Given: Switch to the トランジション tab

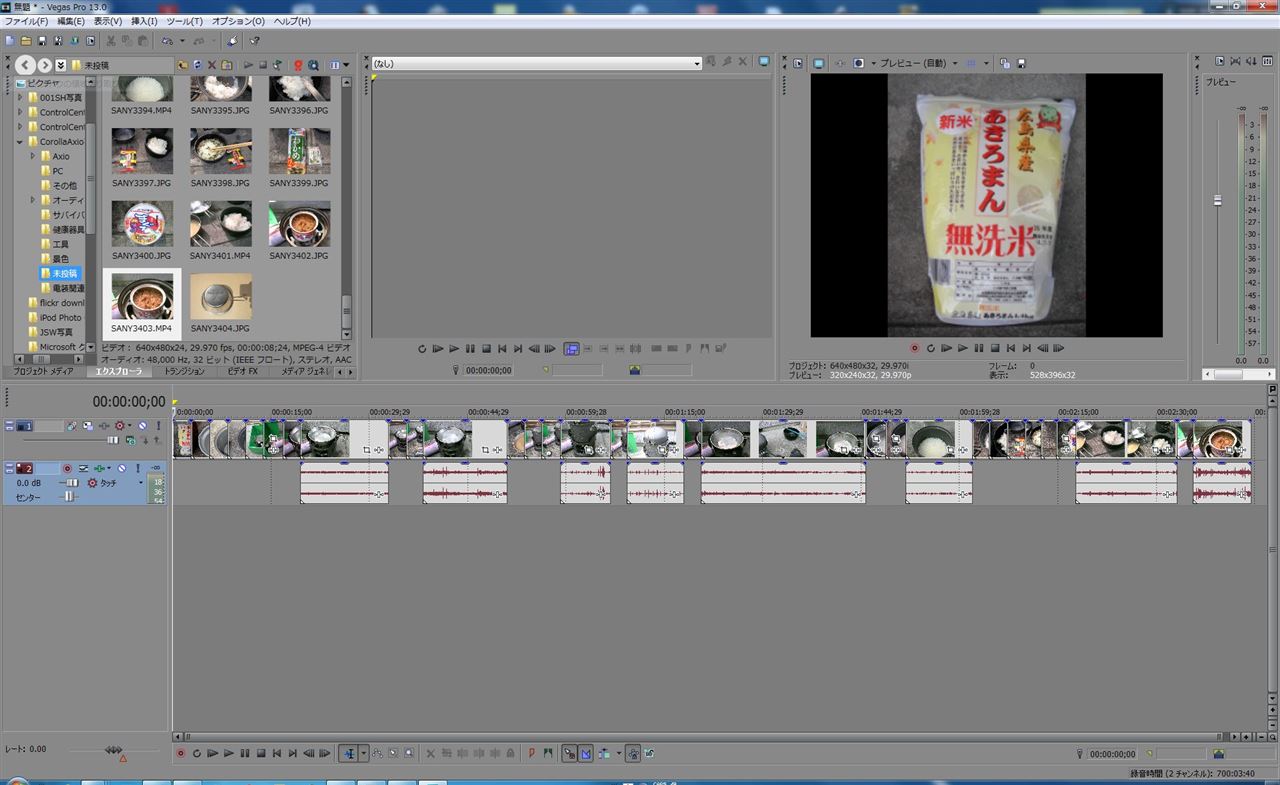Looking at the screenshot, I should click(x=184, y=371).
